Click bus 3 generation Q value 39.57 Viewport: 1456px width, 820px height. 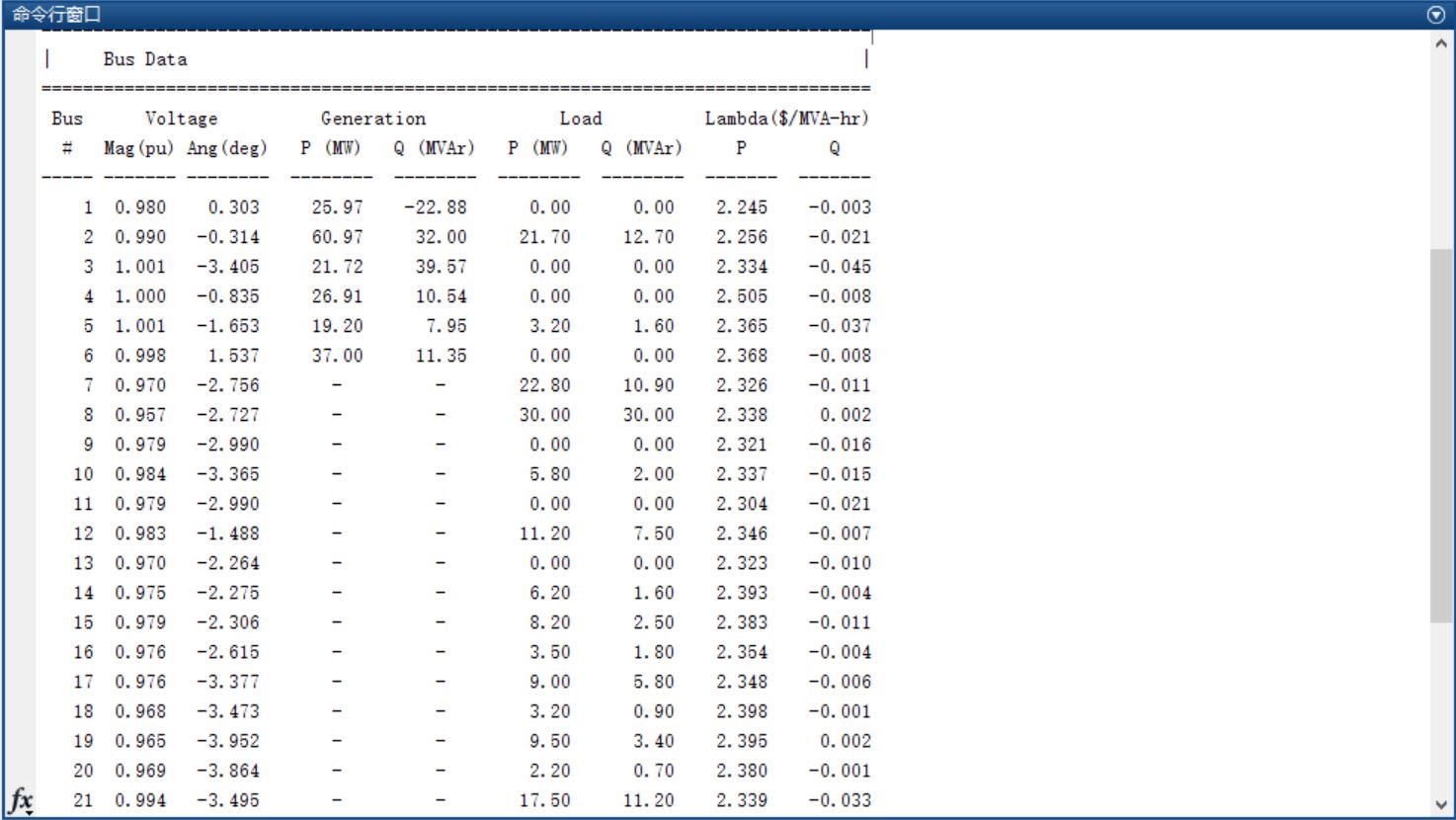pyautogui.click(x=442, y=267)
